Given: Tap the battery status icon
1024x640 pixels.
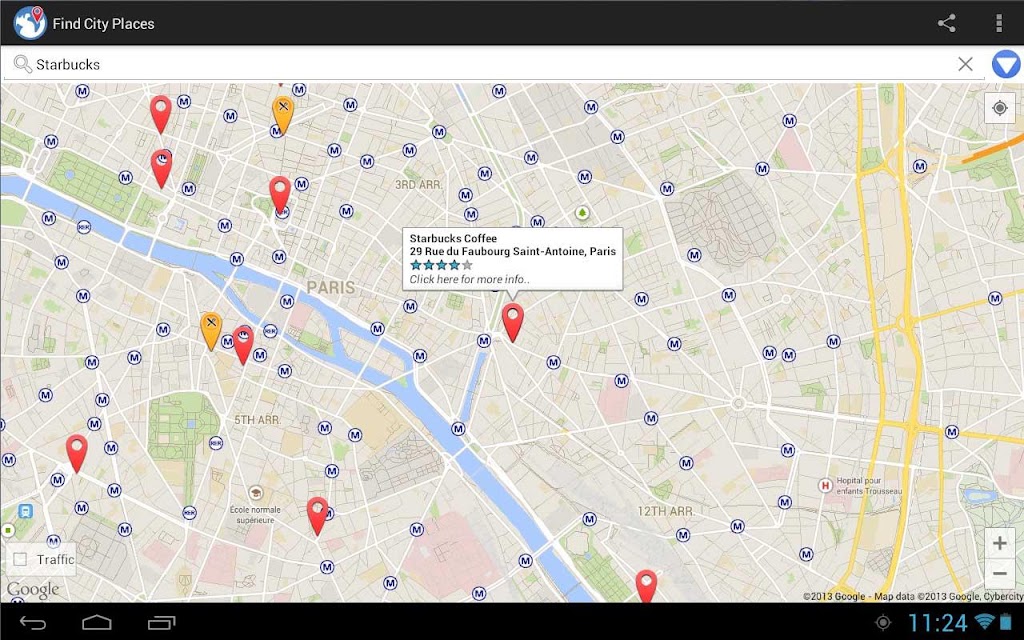Looking at the screenshot, I should (1004, 621).
